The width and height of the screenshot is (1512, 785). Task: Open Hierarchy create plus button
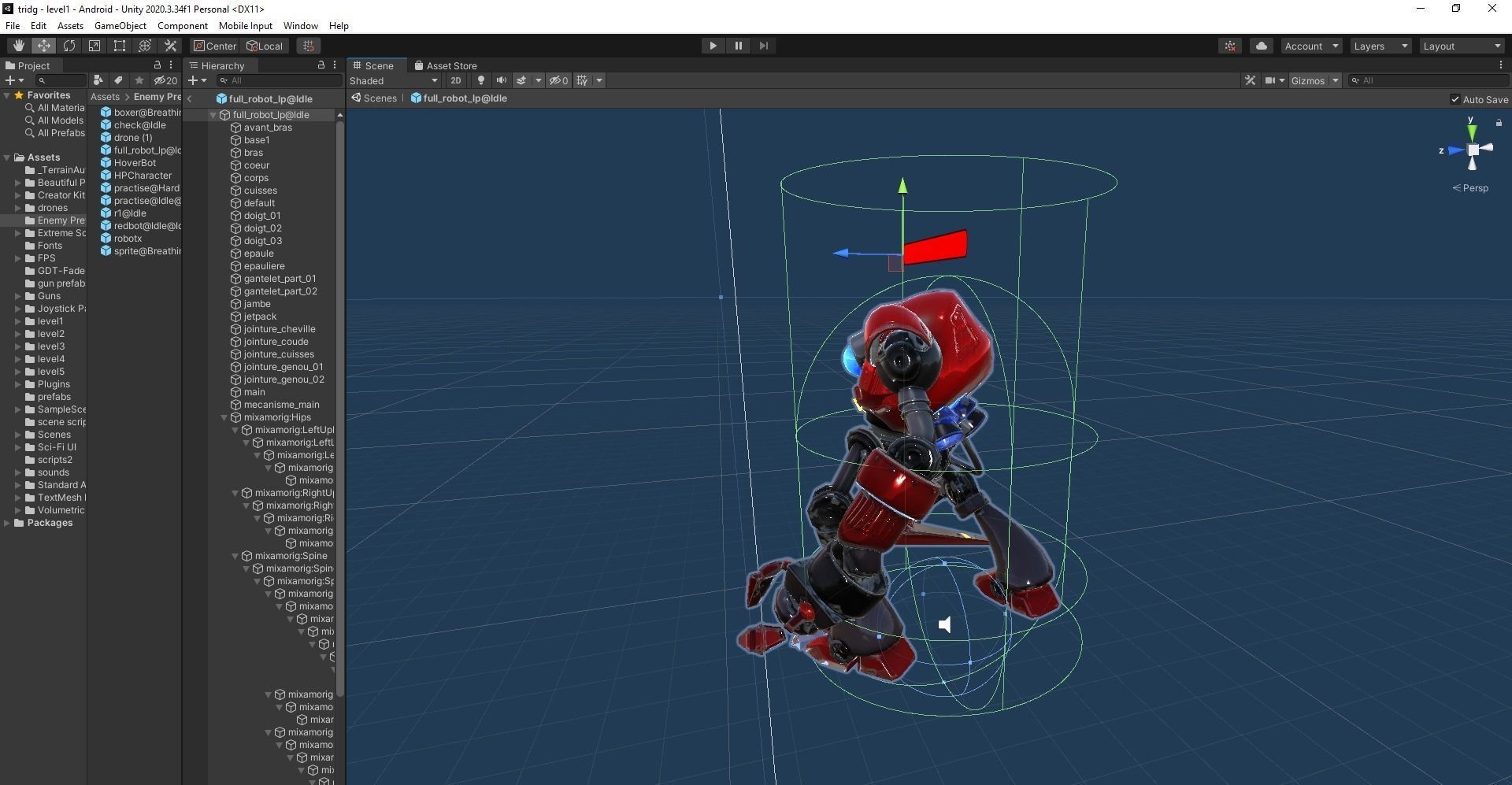(x=196, y=80)
